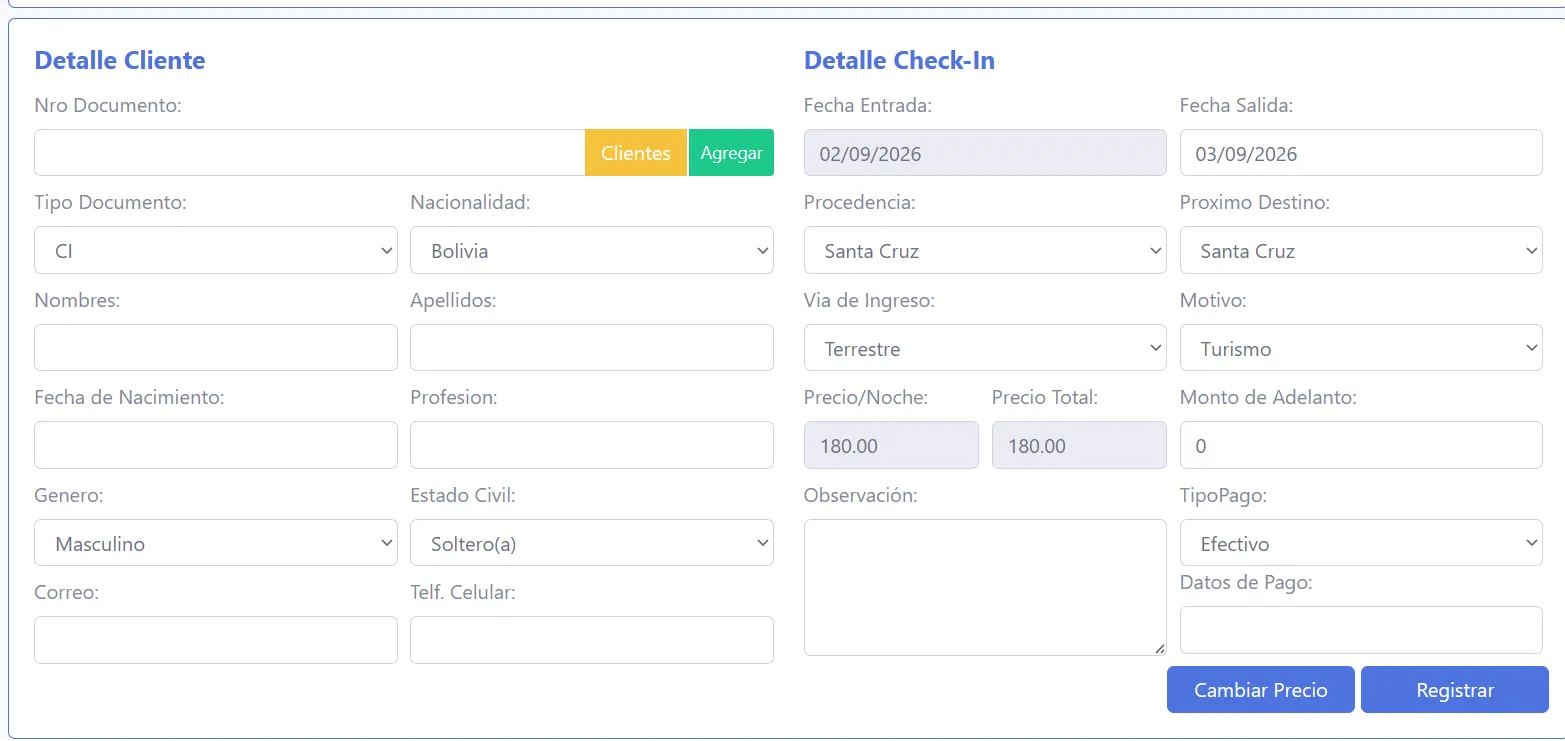
Task: Click into the Nombres text field
Action: tap(216, 348)
